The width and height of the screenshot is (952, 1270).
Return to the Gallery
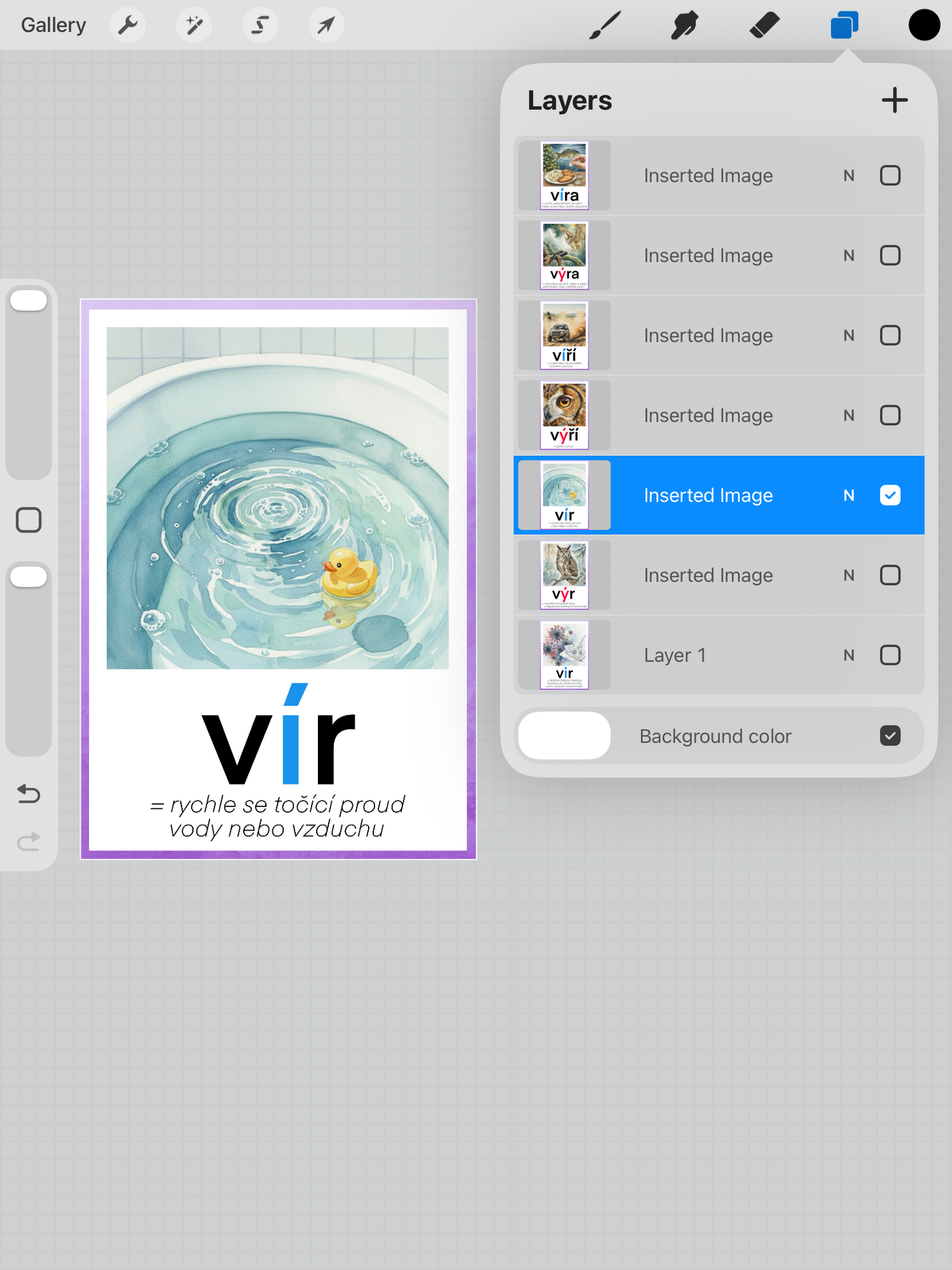[53, 25]
